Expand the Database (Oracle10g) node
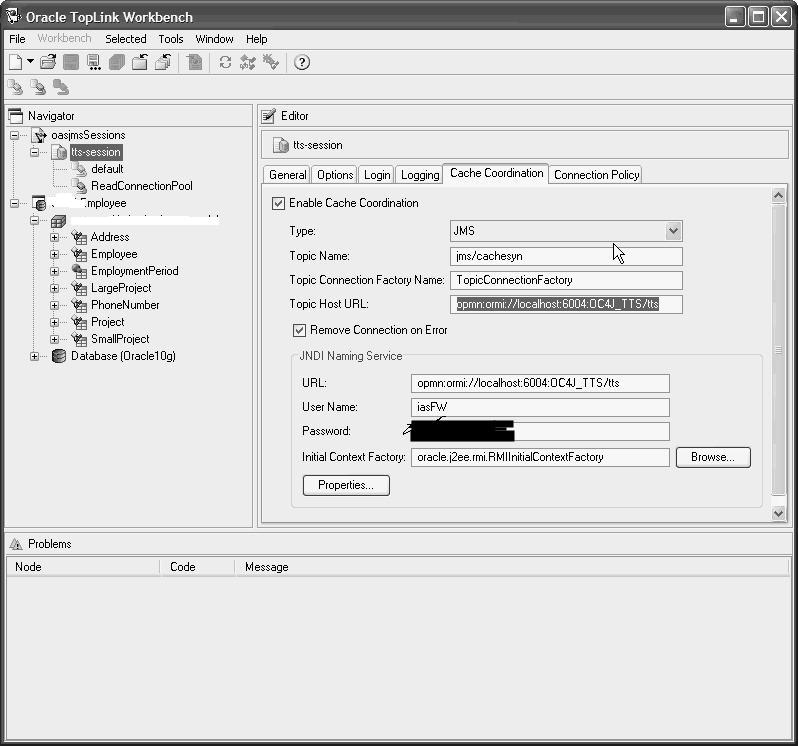The width and height of the screenshot is (798, 746). pyautogui.click(x=34, y=356)
